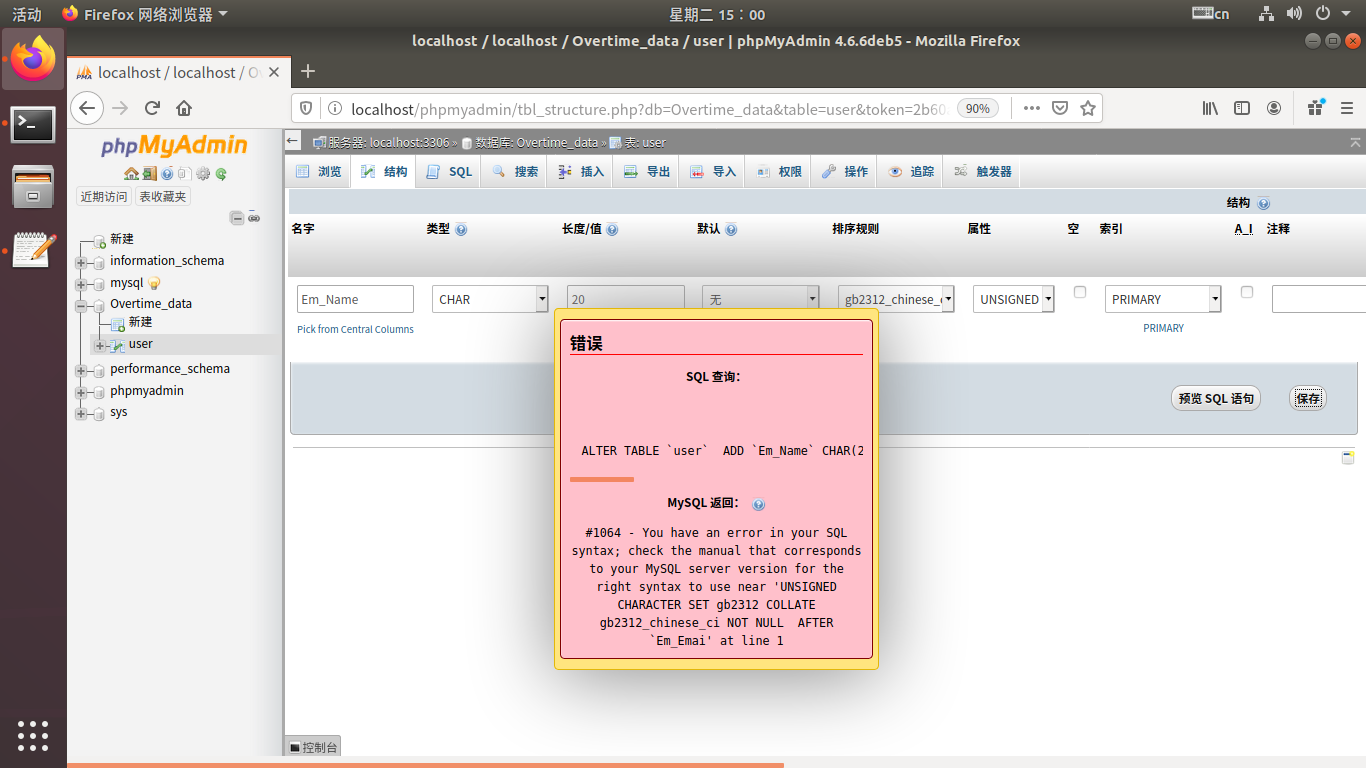The image size is (1366, 768).
Task: Open the 默认 default value dropdown showing 无
Action: click(761, 299)
